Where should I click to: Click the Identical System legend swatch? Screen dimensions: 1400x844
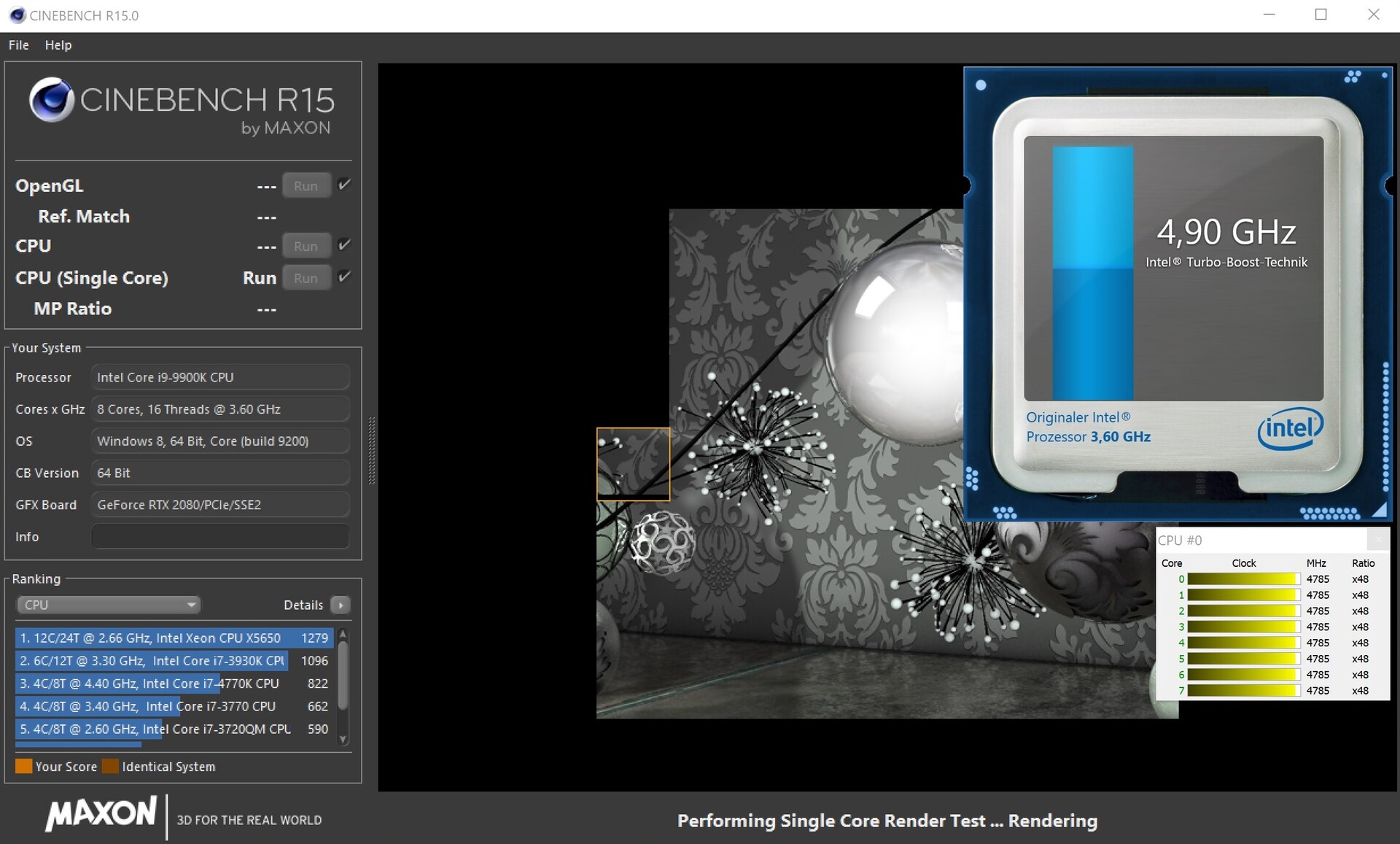(x=110, y=766)
